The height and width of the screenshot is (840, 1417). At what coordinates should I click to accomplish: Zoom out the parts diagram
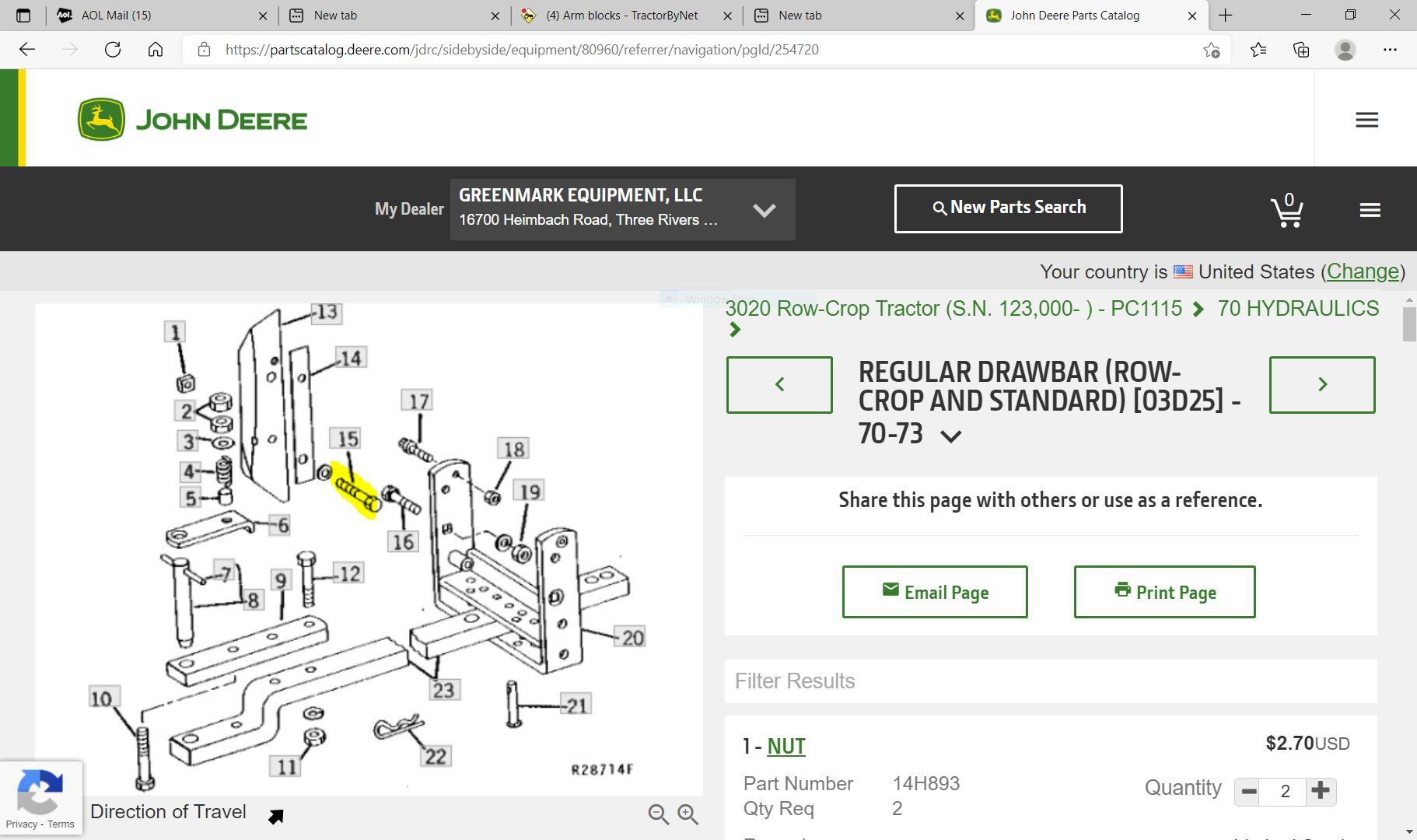(658, 814)
